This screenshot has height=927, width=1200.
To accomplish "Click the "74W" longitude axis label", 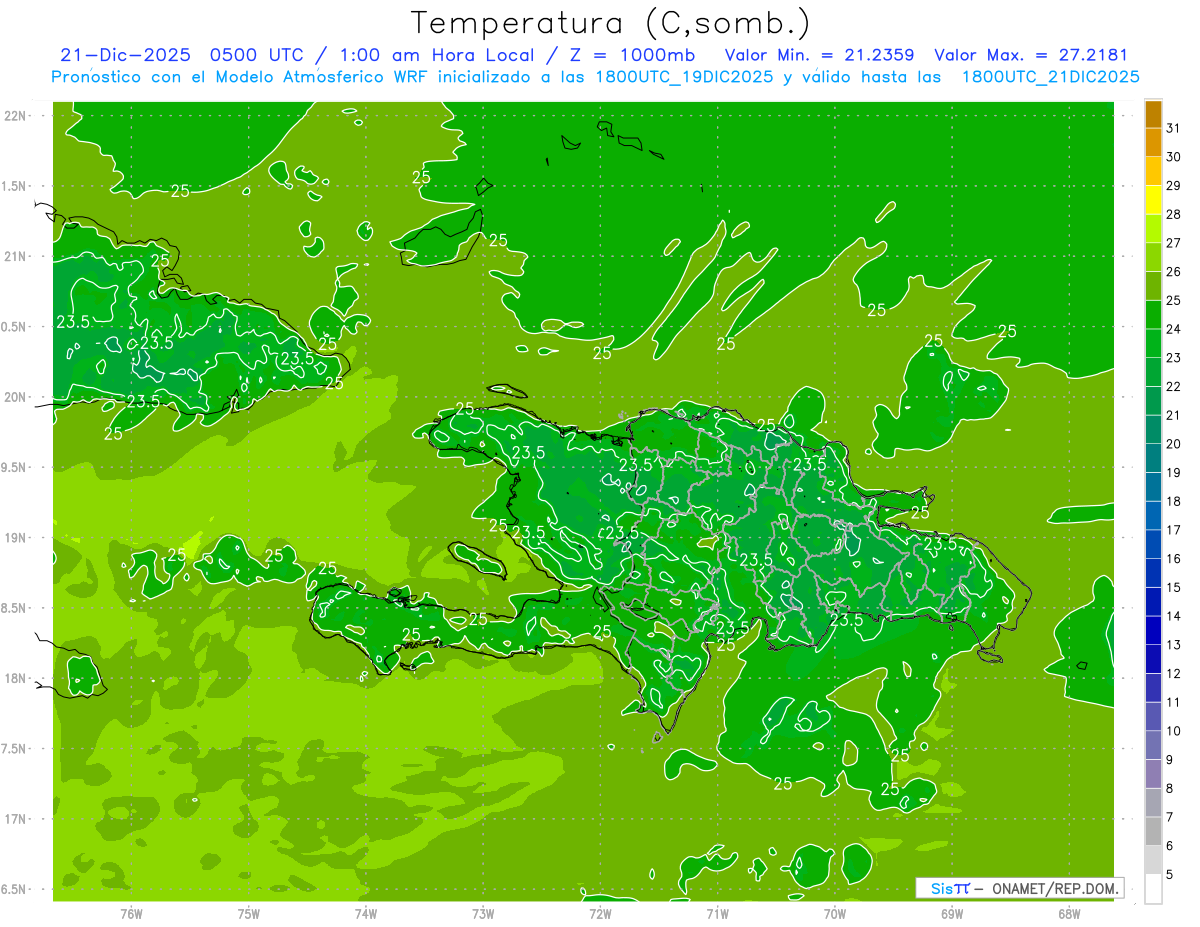I will coord(366,913).
